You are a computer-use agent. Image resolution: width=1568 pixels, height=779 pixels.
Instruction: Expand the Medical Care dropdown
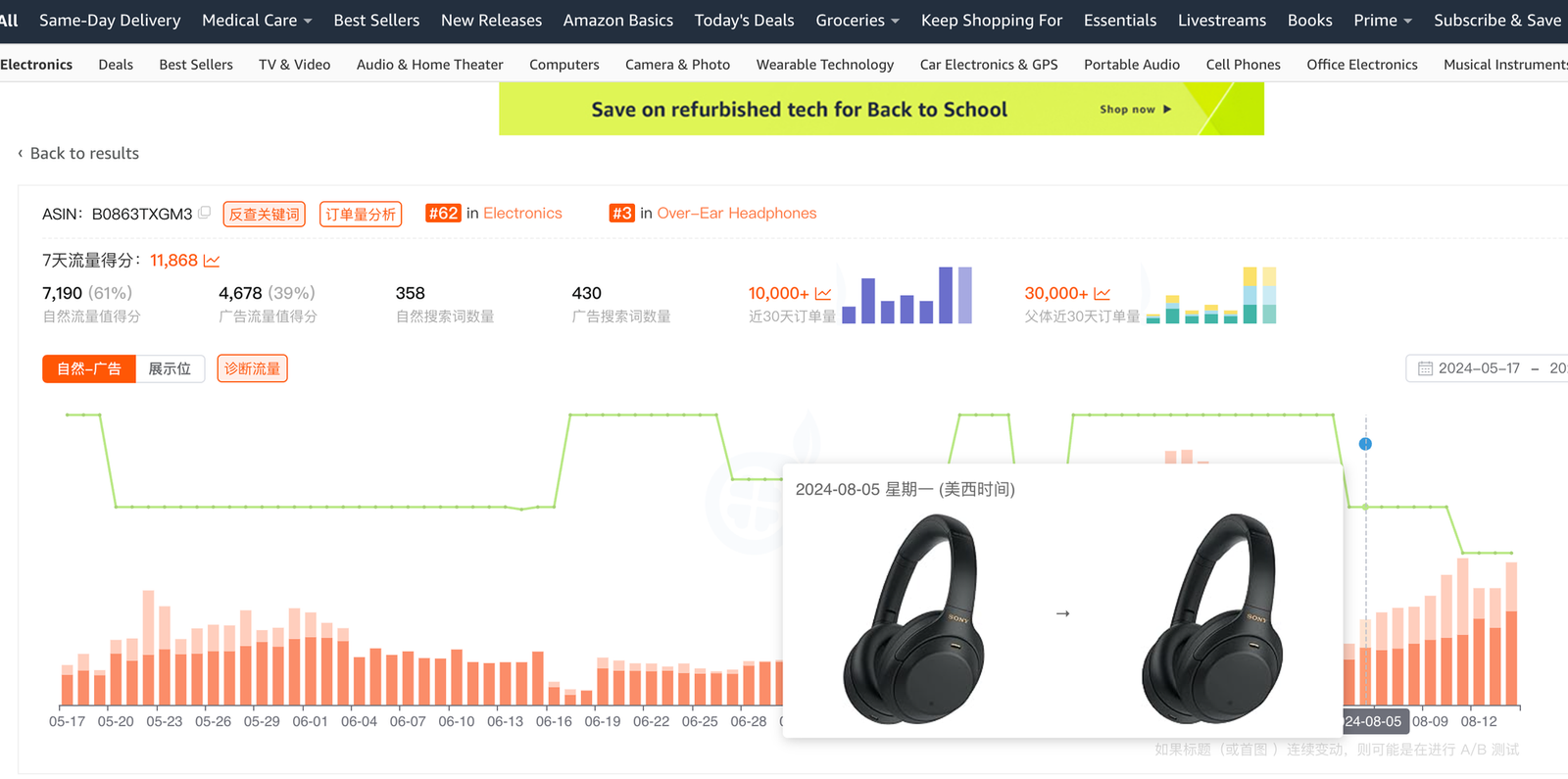coord(257,20)
